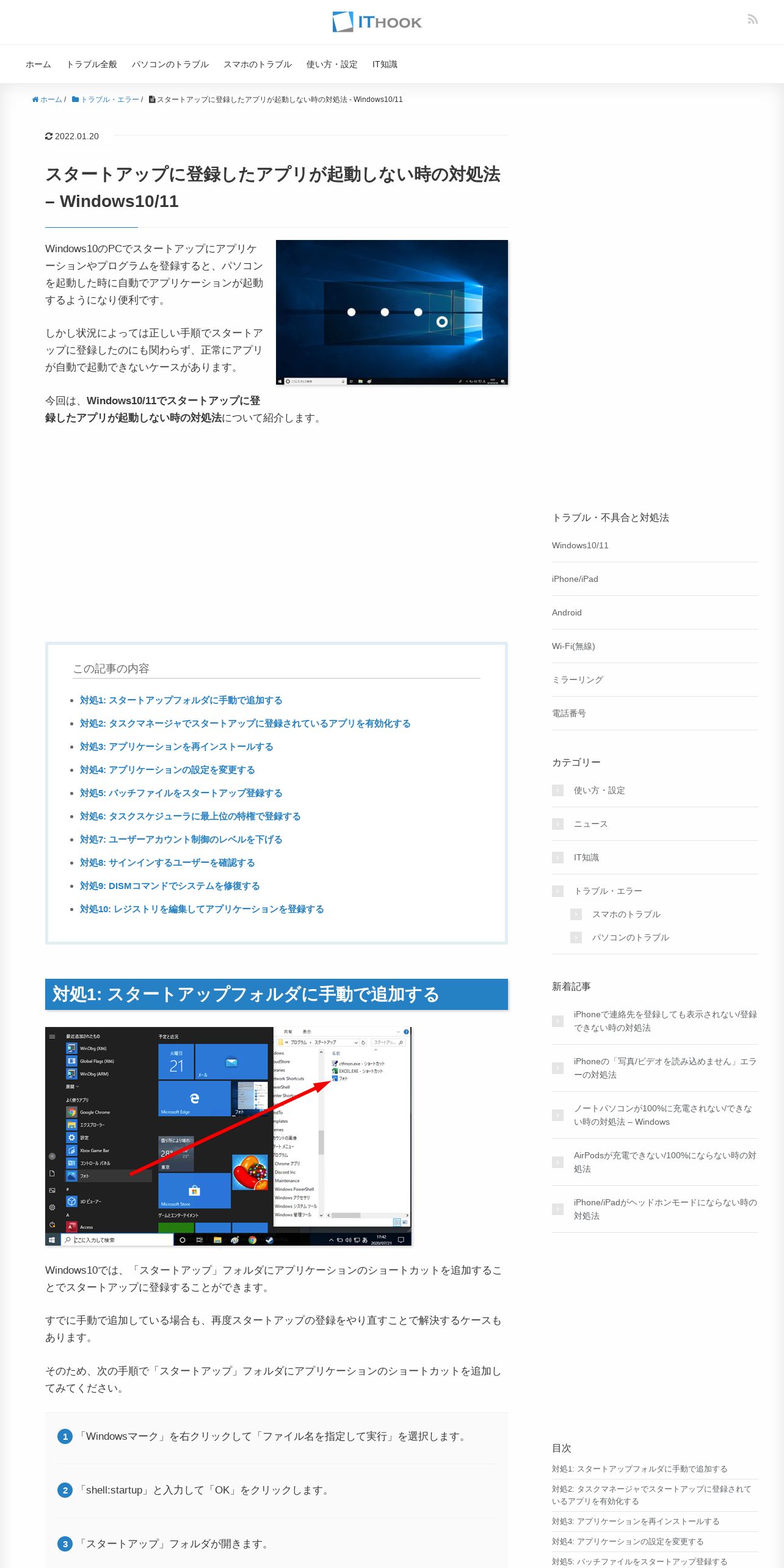Follow the トラブル・エラー breadcrumb link
This screenshot has width=784, height=1568.
[110, 100]
